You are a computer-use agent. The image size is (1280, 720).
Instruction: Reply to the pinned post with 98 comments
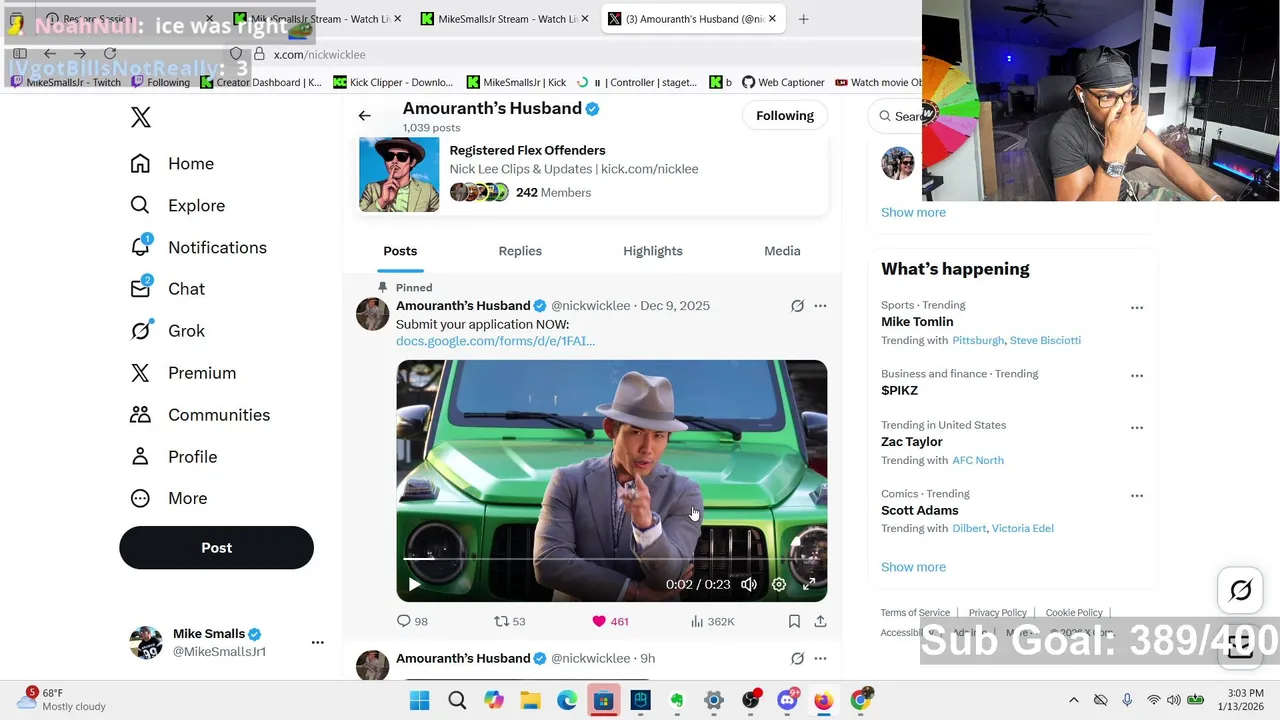(412, 621)
